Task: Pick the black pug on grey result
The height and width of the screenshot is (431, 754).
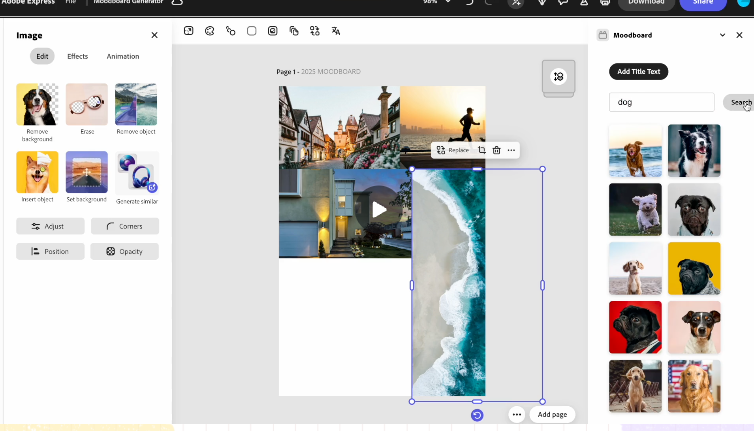Action: [x=694, y=210]
